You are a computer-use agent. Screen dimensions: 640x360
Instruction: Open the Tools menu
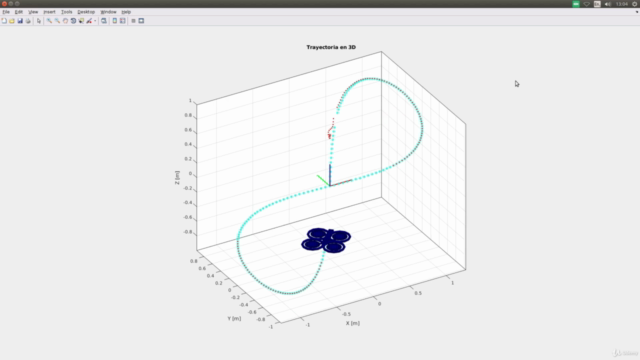[x=67, y=12]
